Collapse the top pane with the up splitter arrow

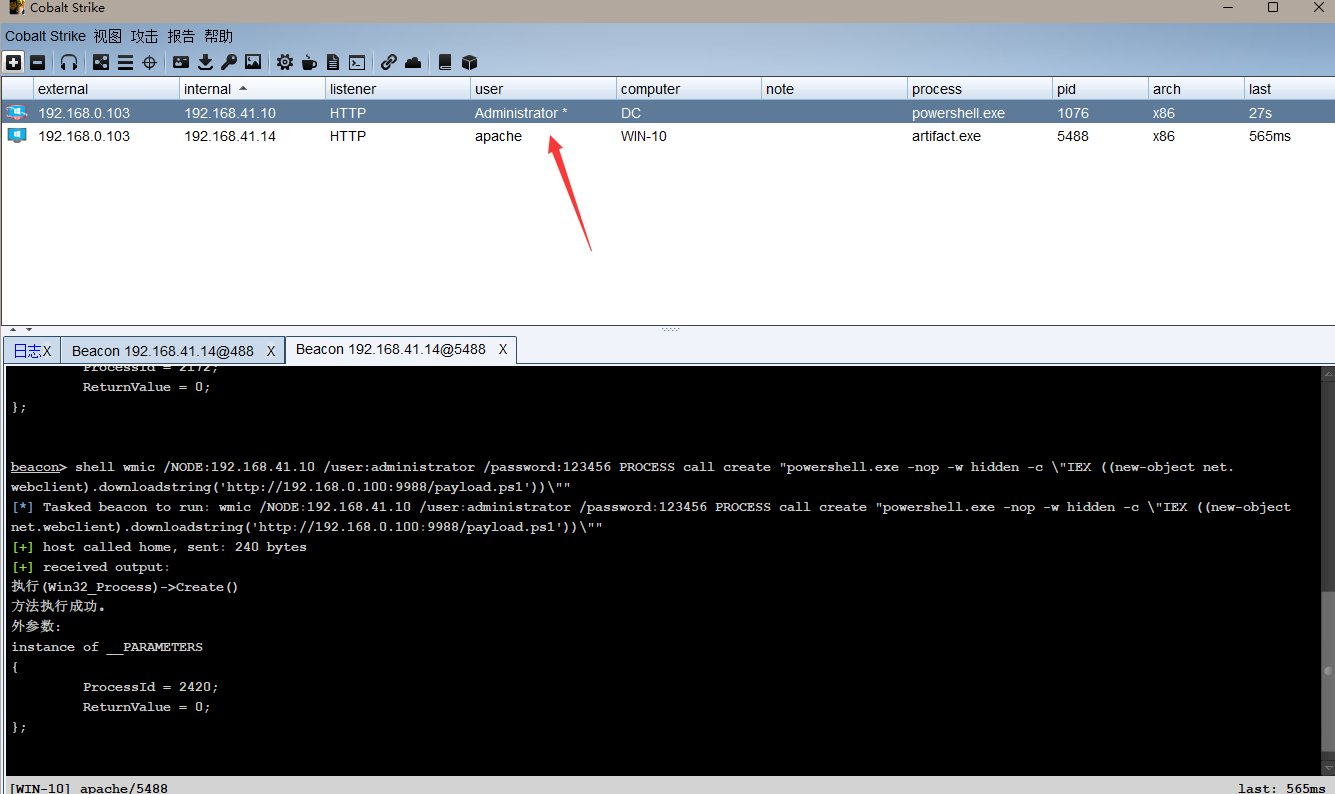tap(13, 329)
